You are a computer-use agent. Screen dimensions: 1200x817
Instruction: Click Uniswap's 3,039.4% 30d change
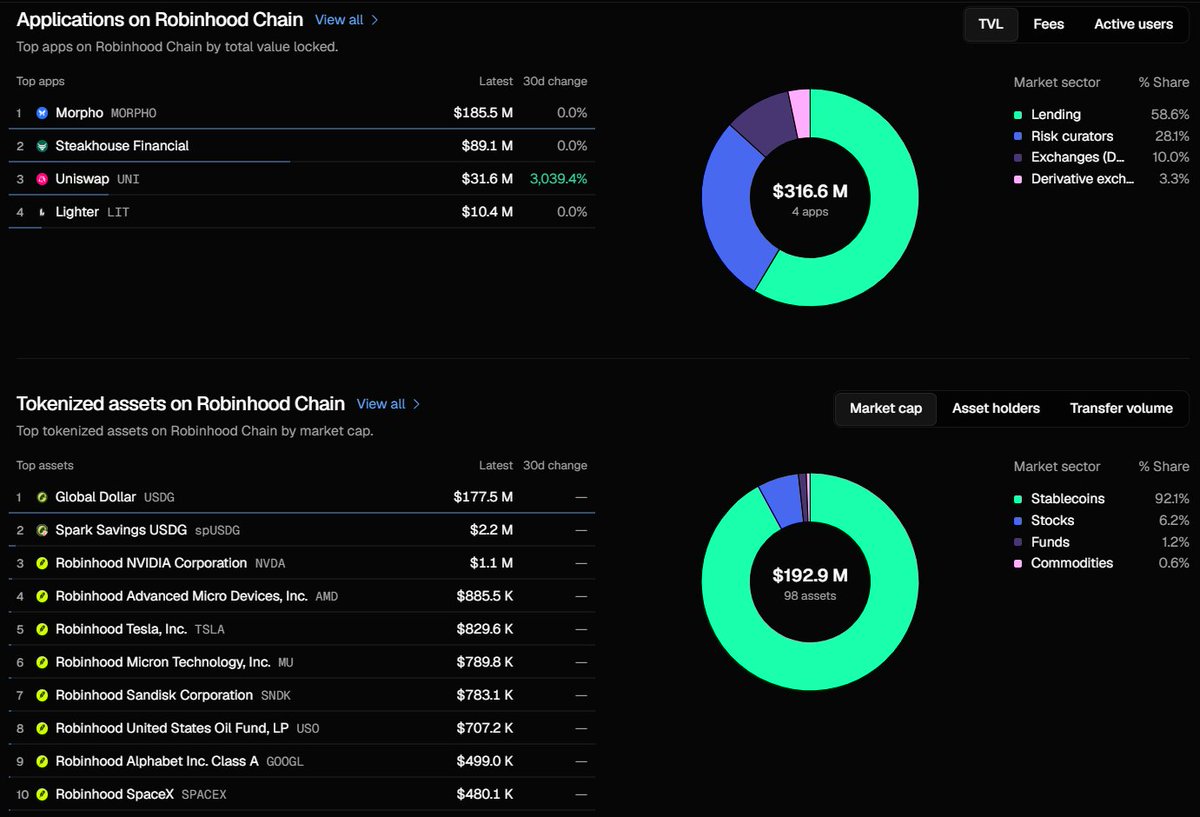[x=558, y=179]
